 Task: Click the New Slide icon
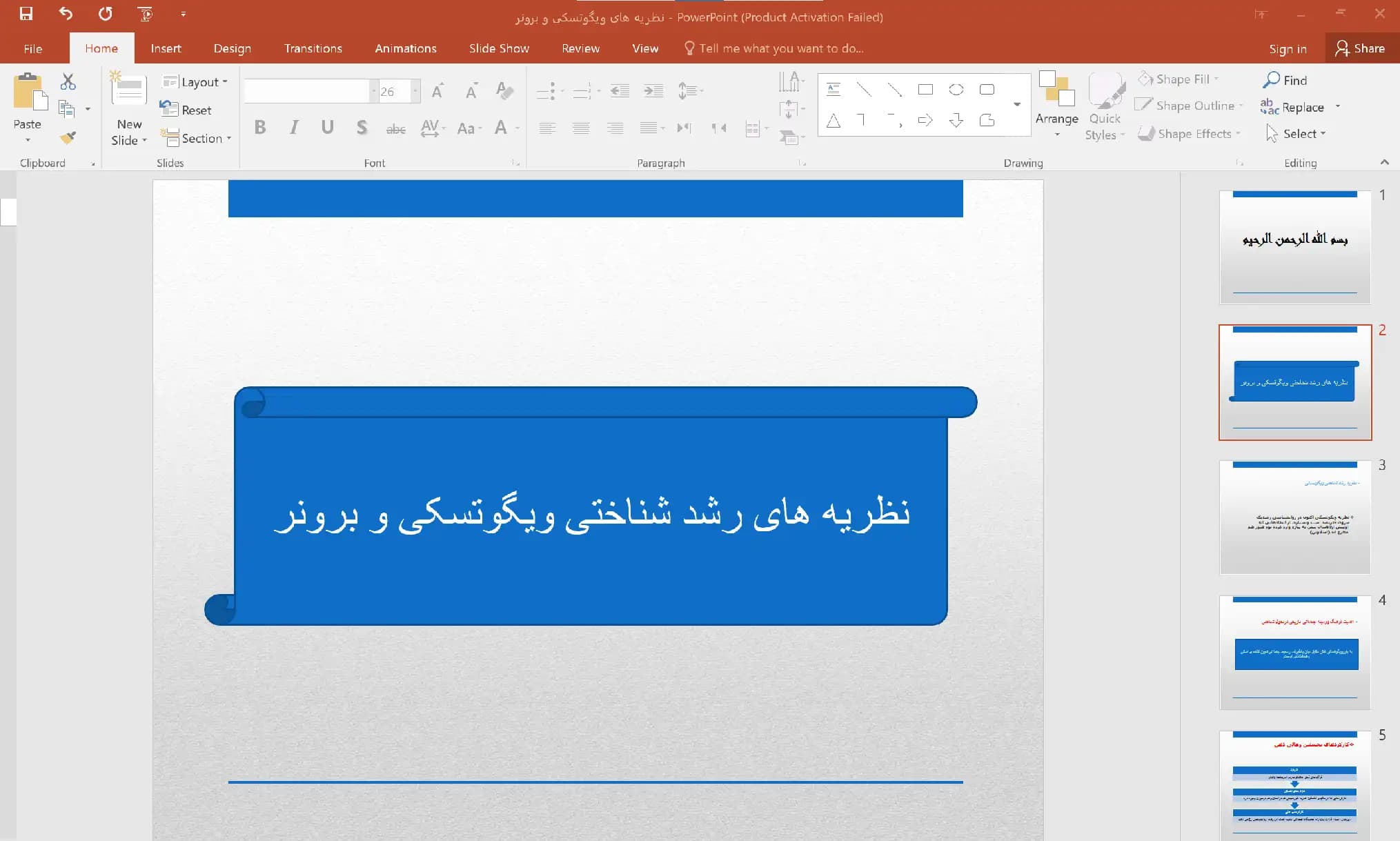point(129,89)
